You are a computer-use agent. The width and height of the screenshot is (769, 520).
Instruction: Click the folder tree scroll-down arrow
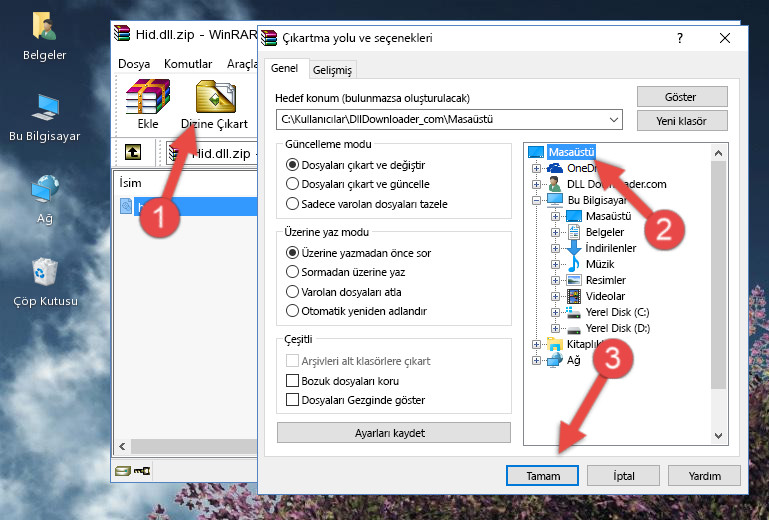[718, 436]
